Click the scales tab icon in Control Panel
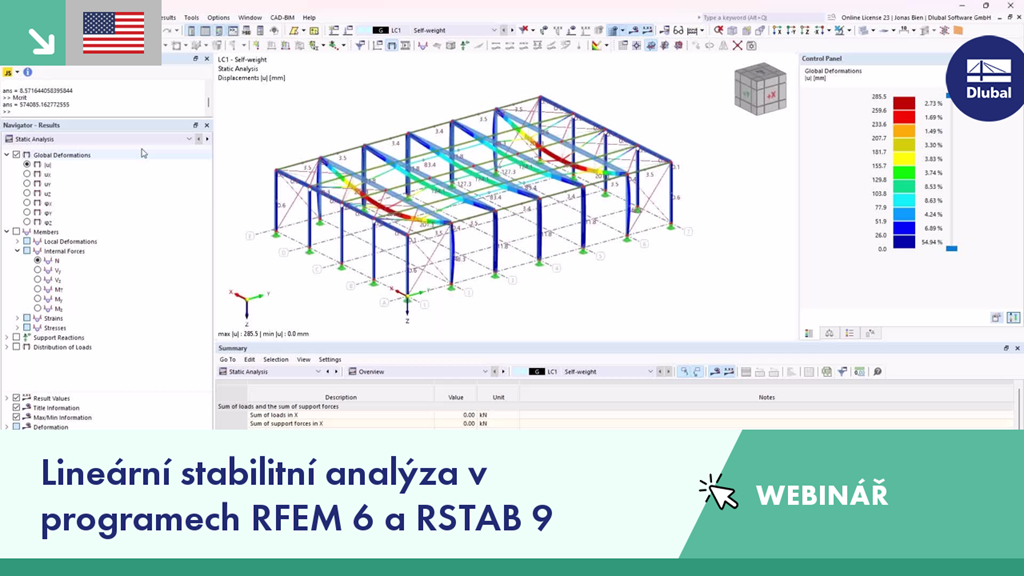This screenshot has height=576, width=1024. click(x=829, y=333)
